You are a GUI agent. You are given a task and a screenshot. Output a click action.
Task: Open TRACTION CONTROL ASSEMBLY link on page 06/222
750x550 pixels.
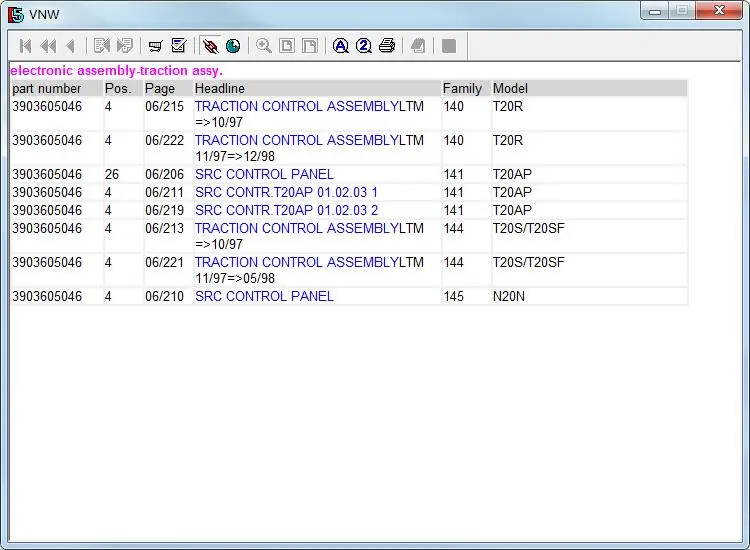[297, 140]
